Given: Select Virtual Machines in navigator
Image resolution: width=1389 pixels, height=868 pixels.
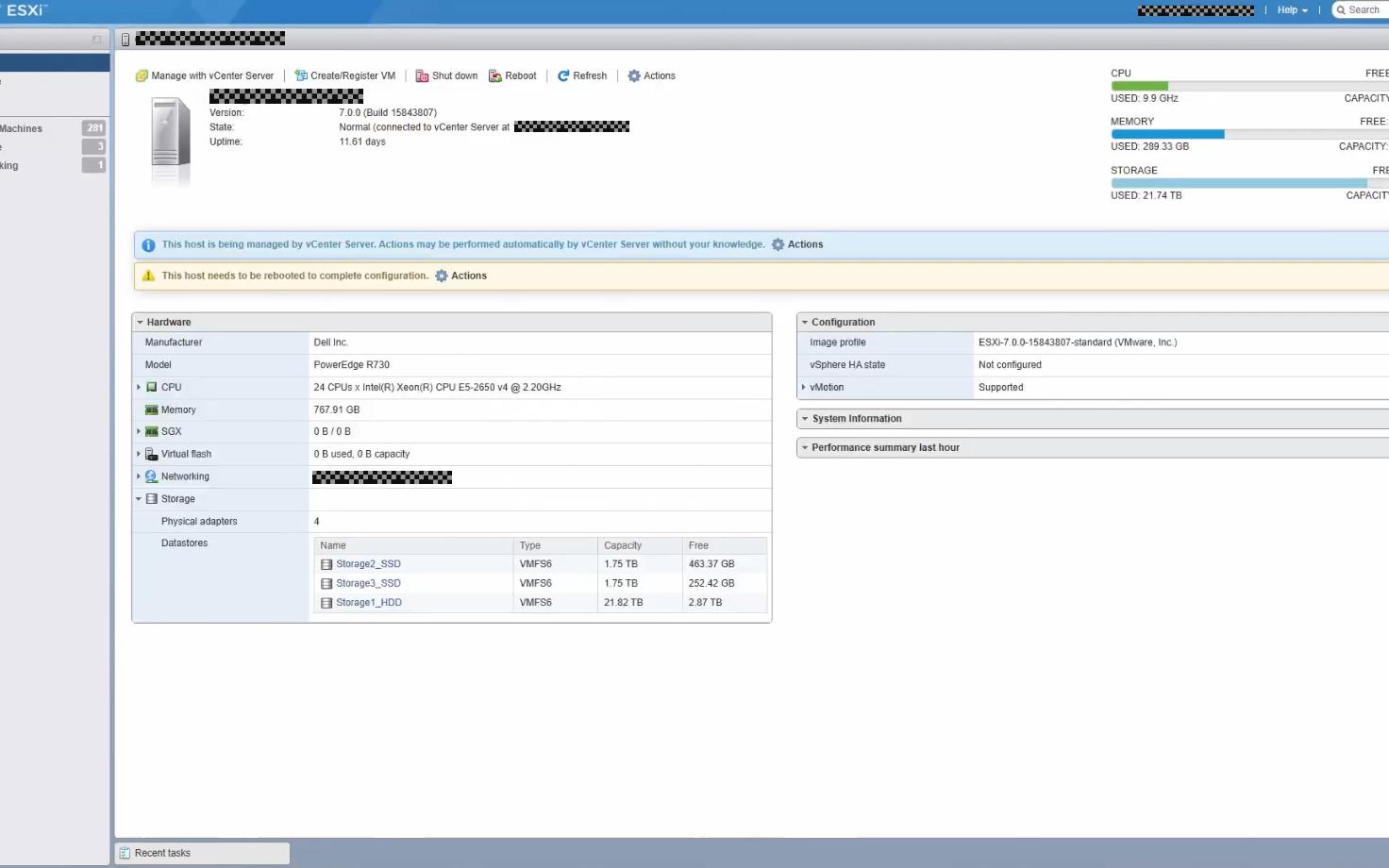Looking at the screenshot, I should [x=53, y=128].
